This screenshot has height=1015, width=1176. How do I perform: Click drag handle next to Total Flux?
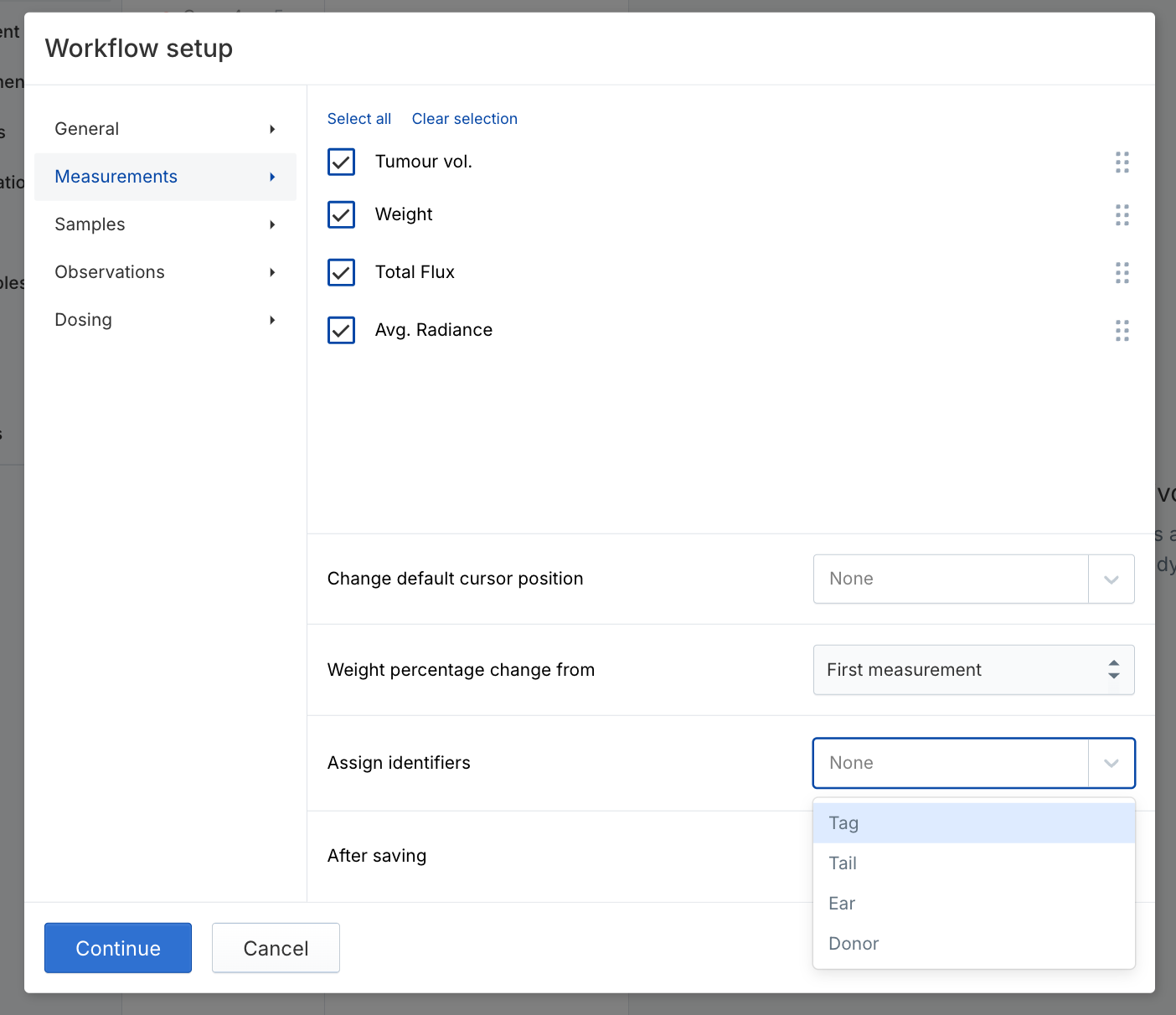tap(1122, 273)
